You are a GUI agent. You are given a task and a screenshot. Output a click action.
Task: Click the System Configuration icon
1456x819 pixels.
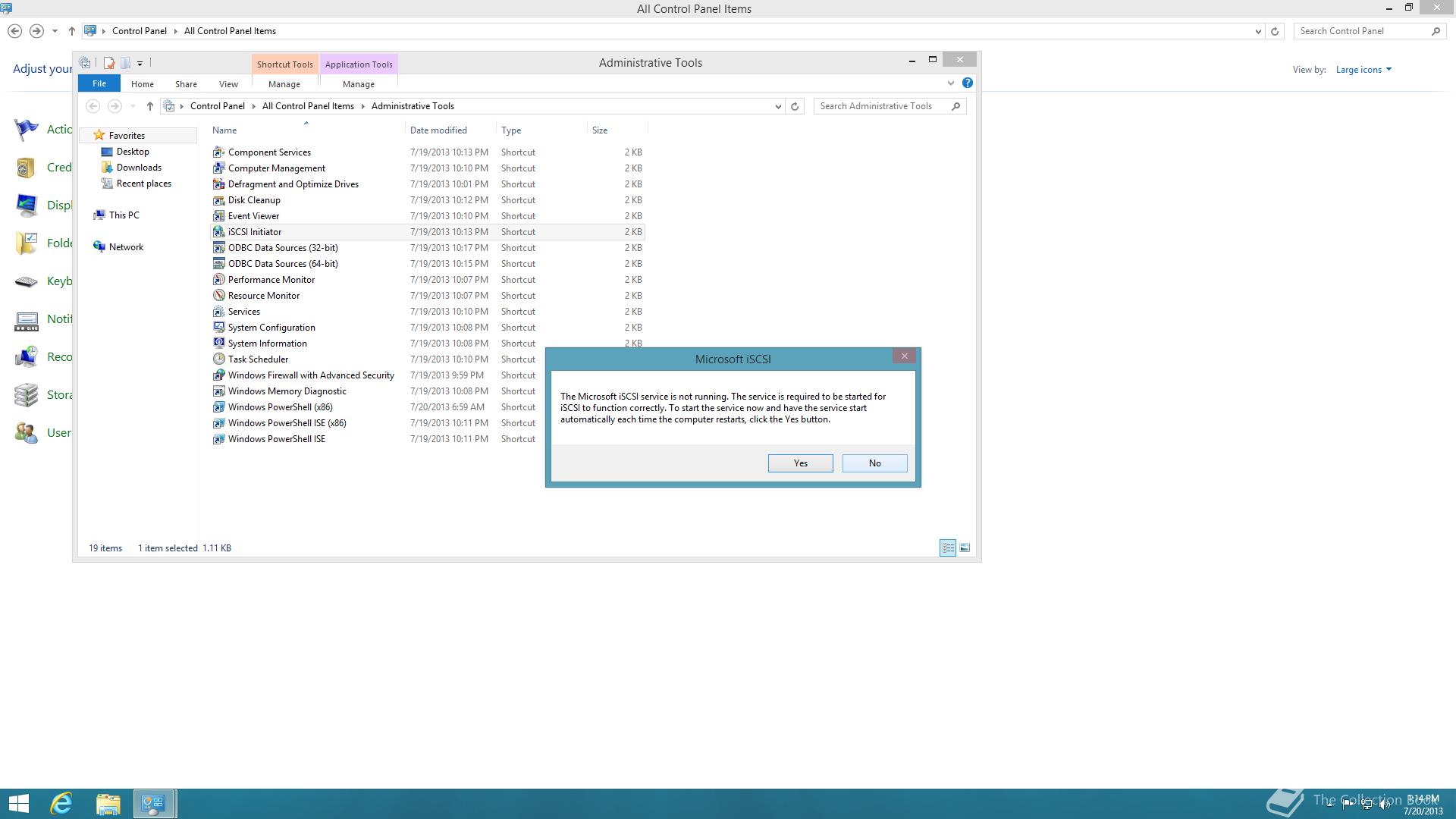pos(218,328)
